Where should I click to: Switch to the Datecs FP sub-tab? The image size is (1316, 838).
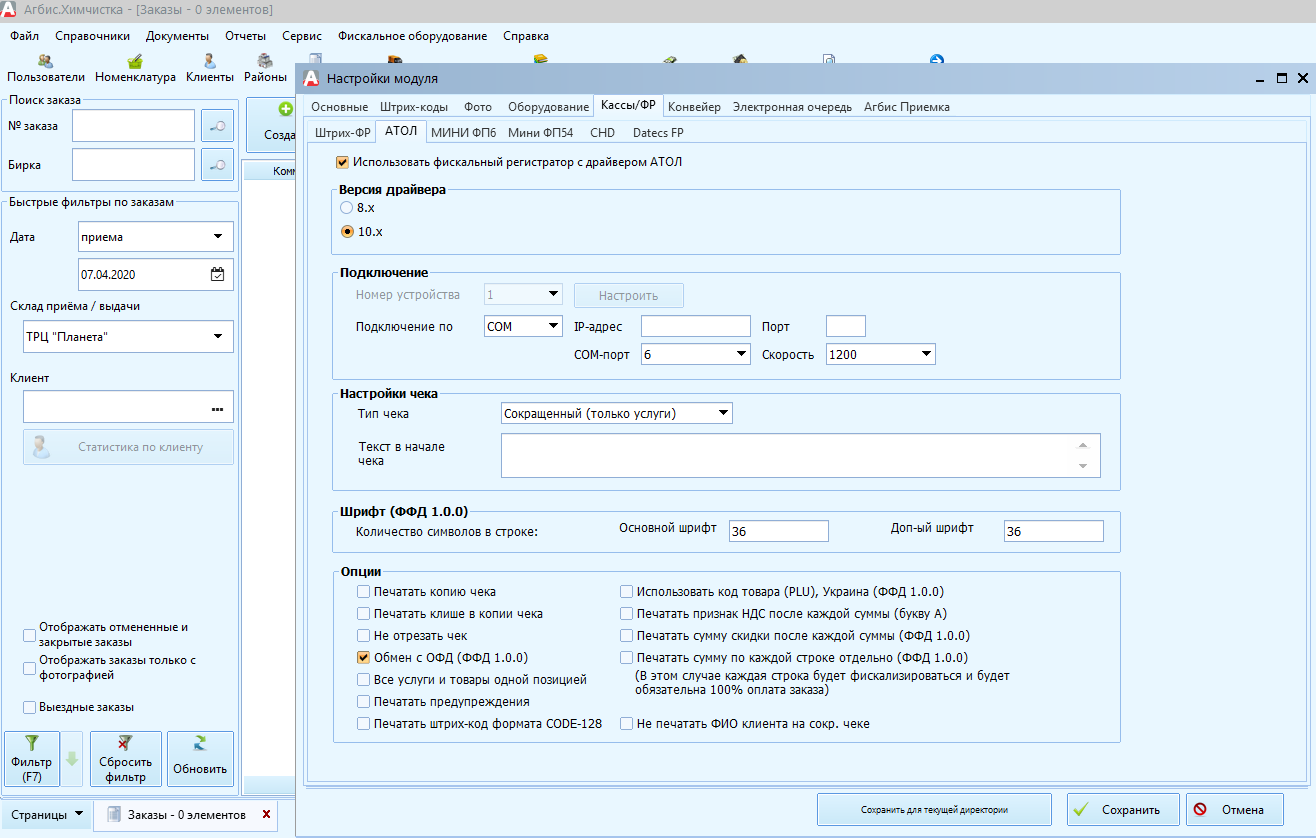pyautogui.click(x=658, y=132)
